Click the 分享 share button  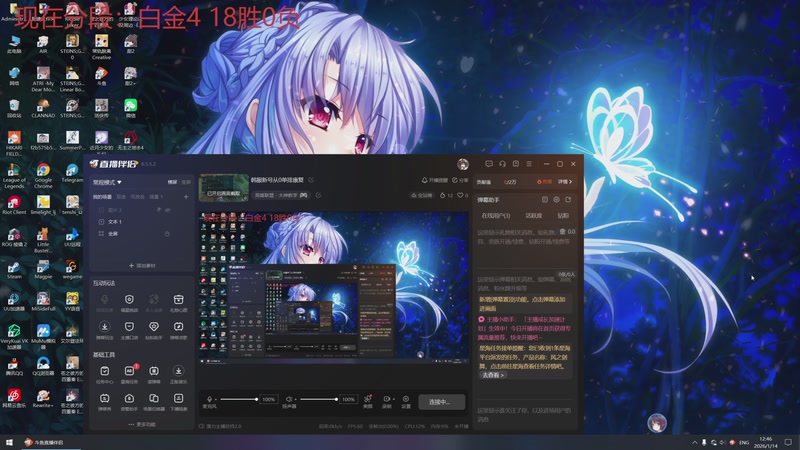[x=460, y=180]
